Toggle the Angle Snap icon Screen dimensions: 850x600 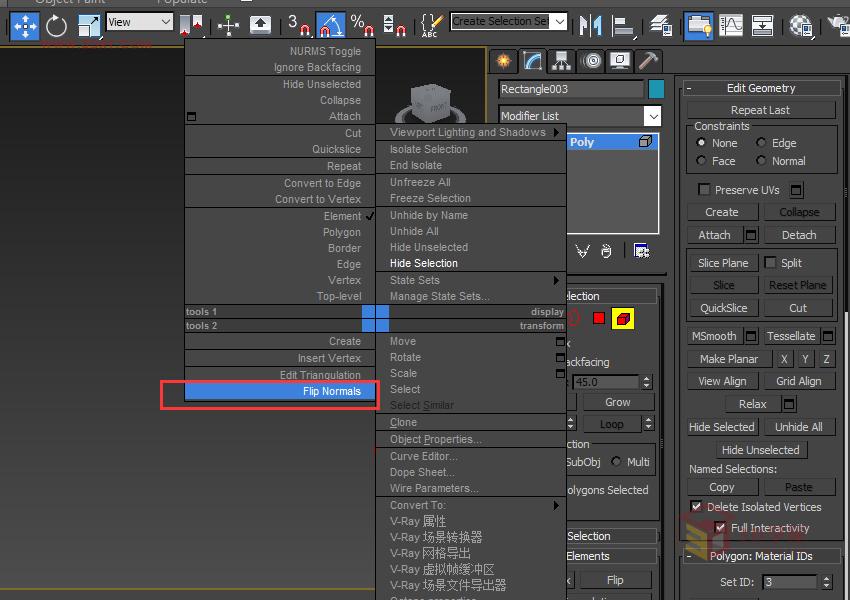pos(331,25)
